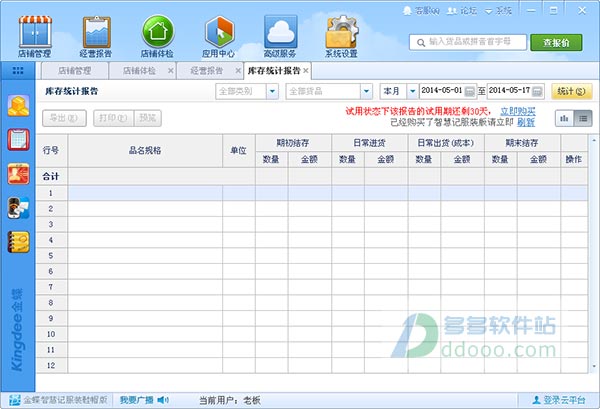Click the table scrollbar up arrow
The width and height of the screenshot is (600, 409).
click(x=594, y=140)
